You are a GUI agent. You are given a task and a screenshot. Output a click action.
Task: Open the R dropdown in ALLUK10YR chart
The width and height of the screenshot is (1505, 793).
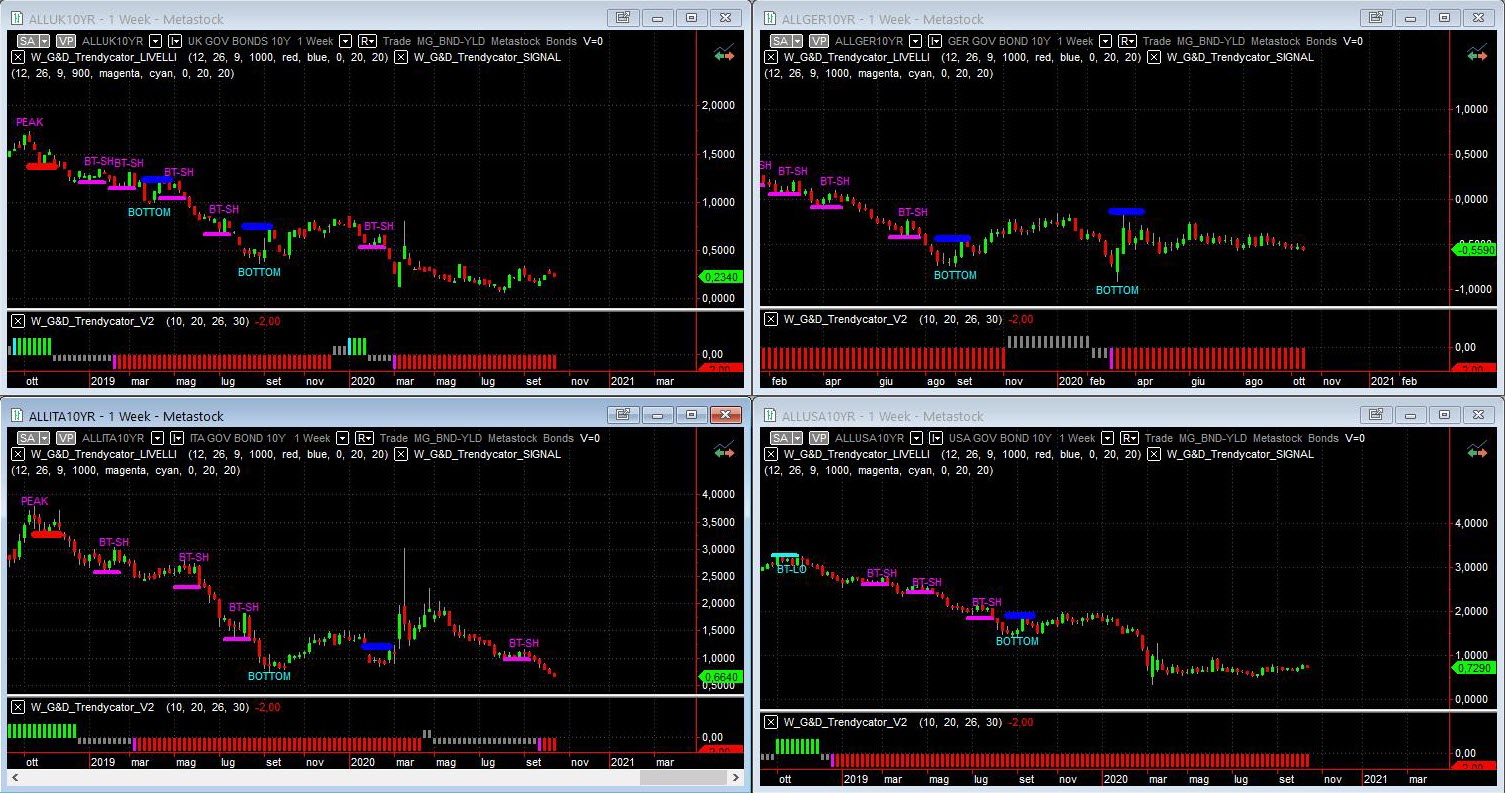[x=366, y=41]
